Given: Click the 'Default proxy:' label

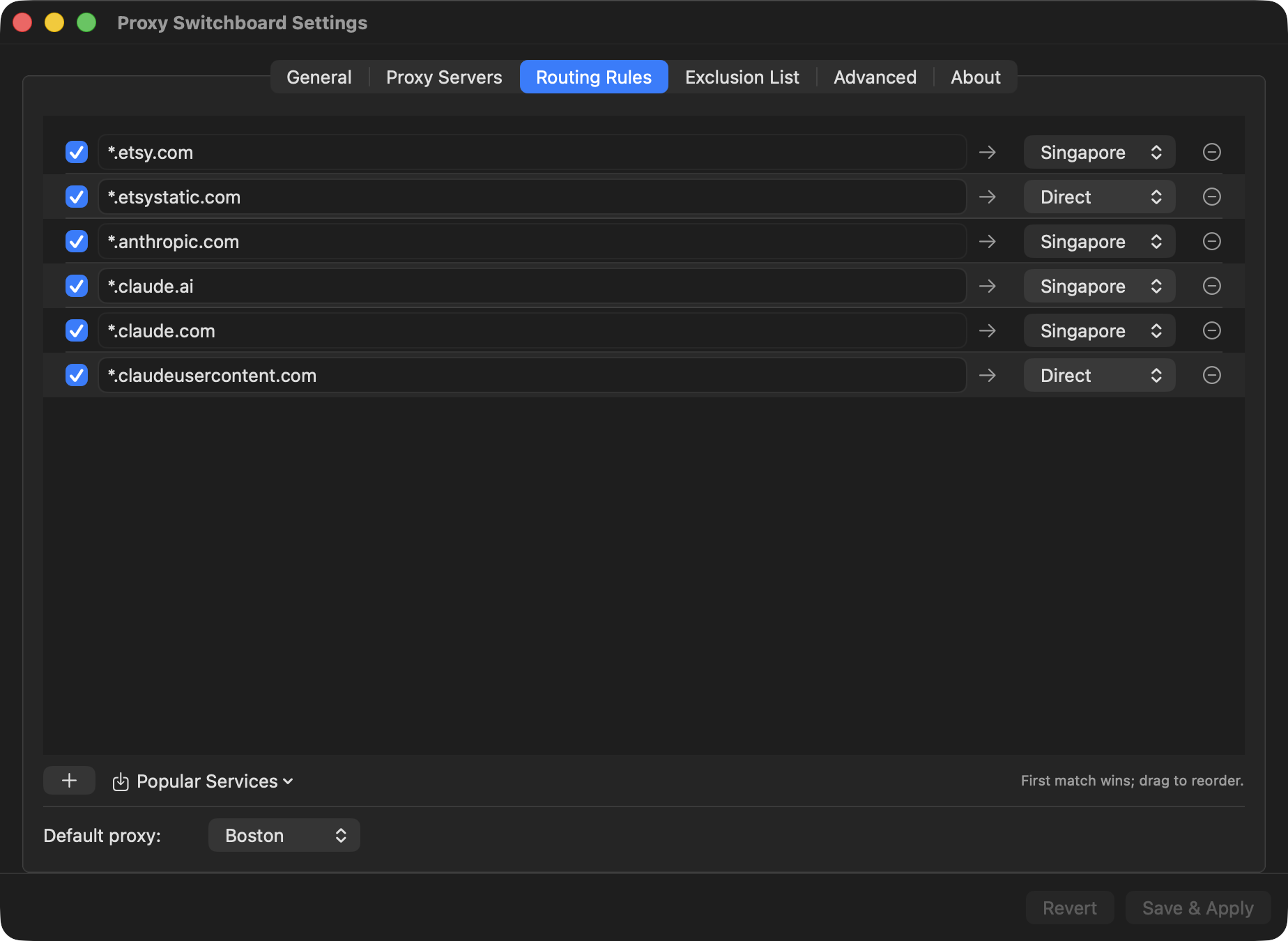Looking at the screenshot, I should click(102, 835).
